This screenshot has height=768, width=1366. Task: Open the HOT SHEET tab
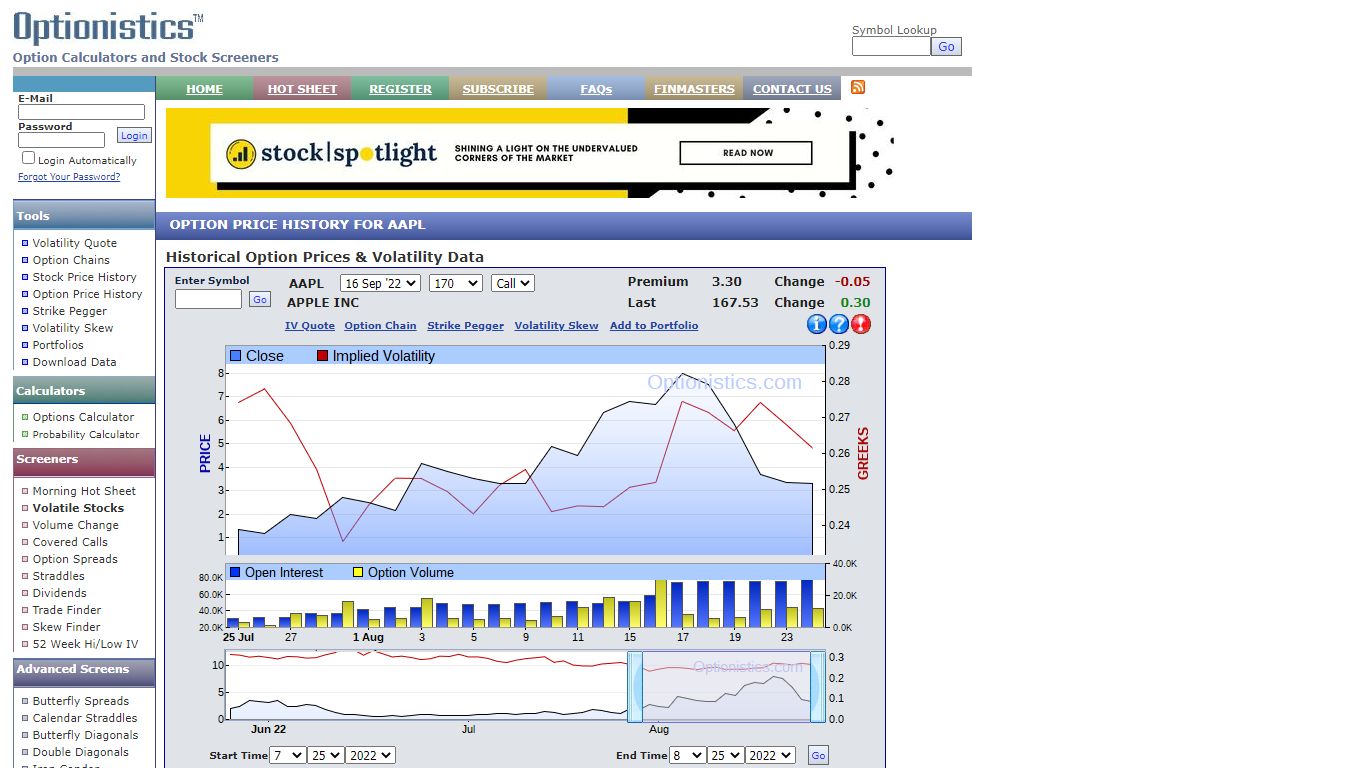[x=302, y=89]
